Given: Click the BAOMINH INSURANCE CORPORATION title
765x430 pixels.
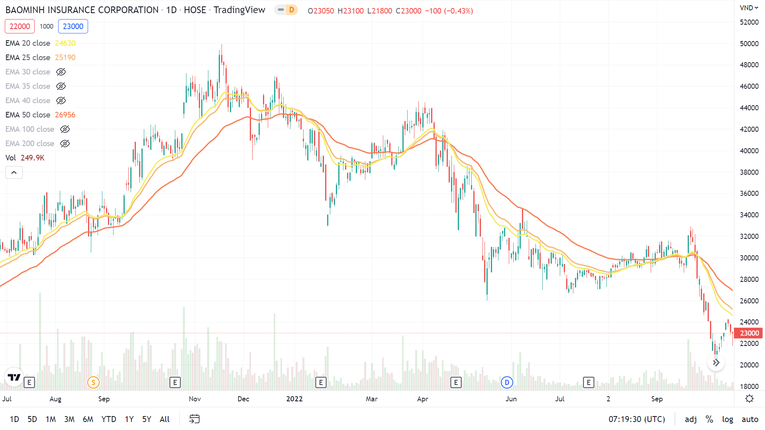Looking at the screenshot, I should coord(82,10).
